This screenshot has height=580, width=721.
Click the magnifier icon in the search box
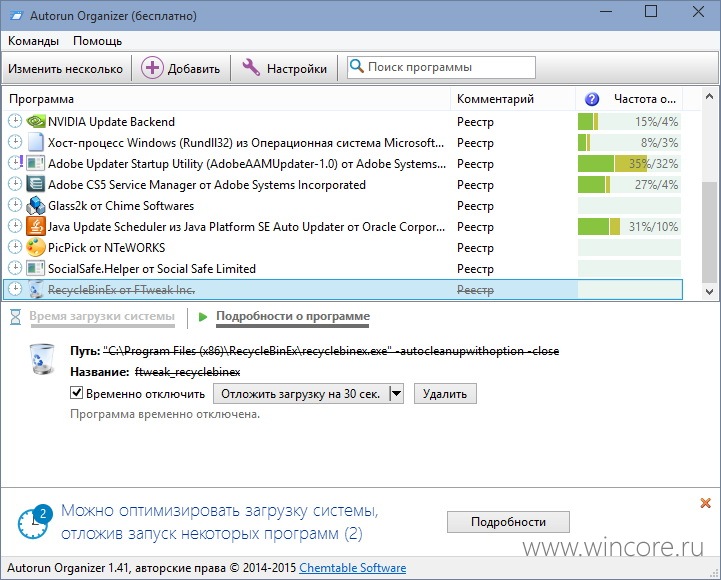coord(357,66)
